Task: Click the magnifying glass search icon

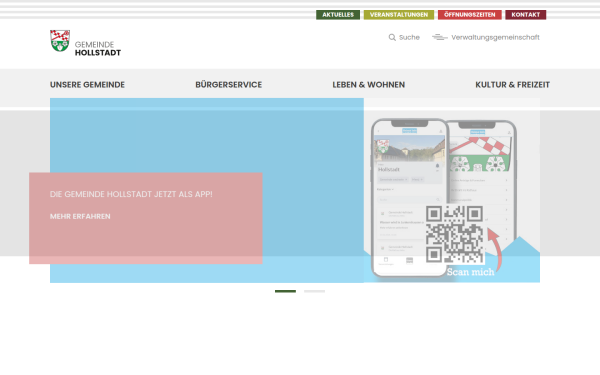Action: click(392, 38)
